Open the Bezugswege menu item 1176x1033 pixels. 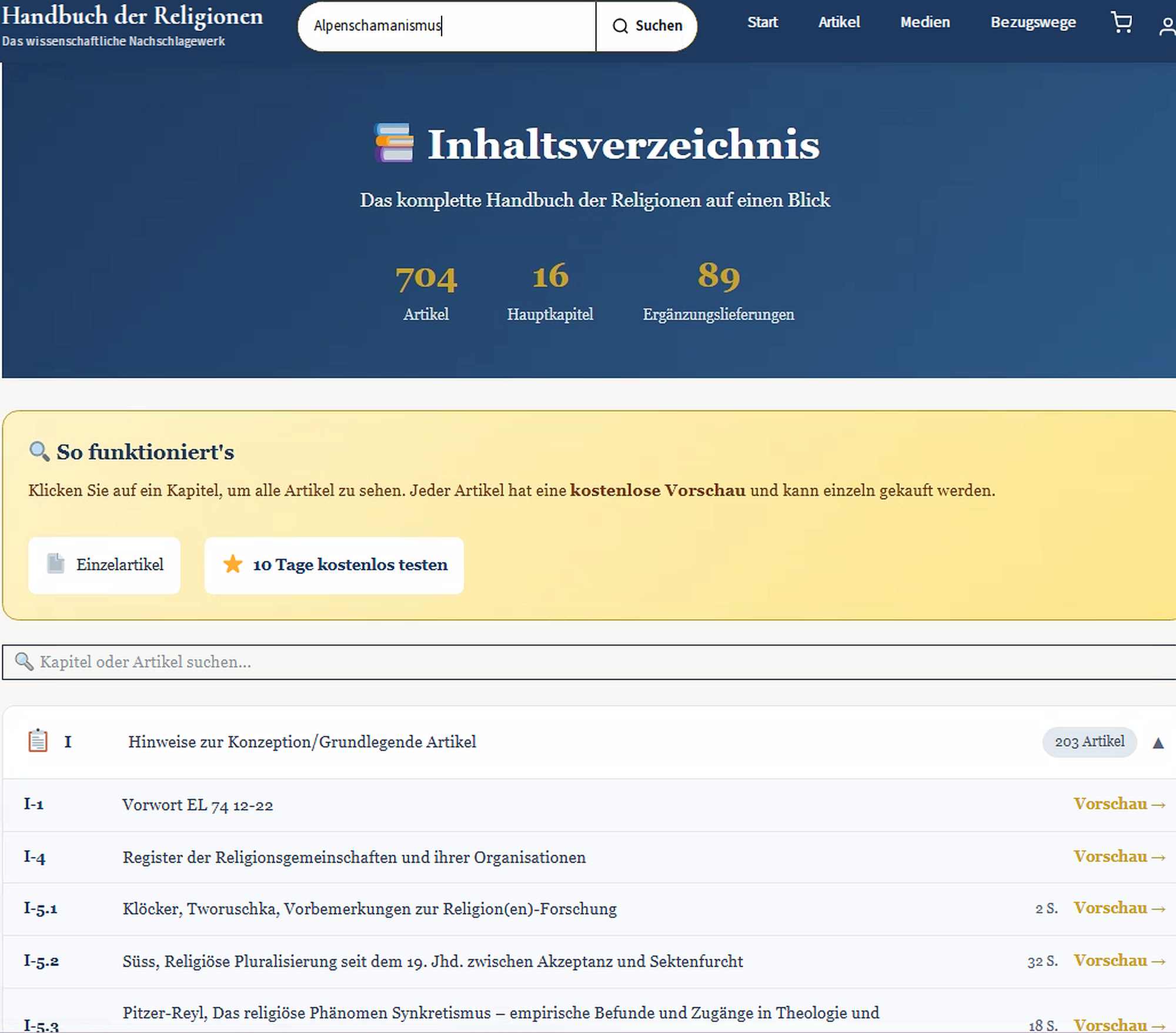point(1033,22)
